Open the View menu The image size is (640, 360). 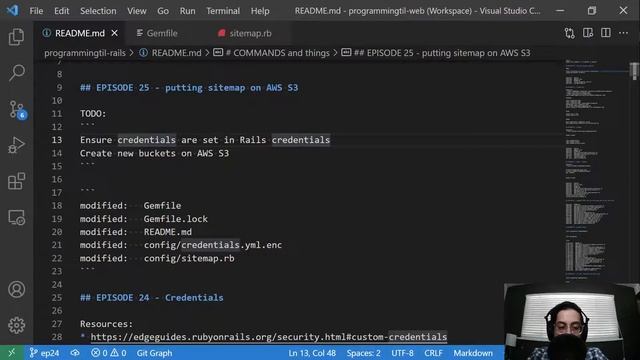136,11
